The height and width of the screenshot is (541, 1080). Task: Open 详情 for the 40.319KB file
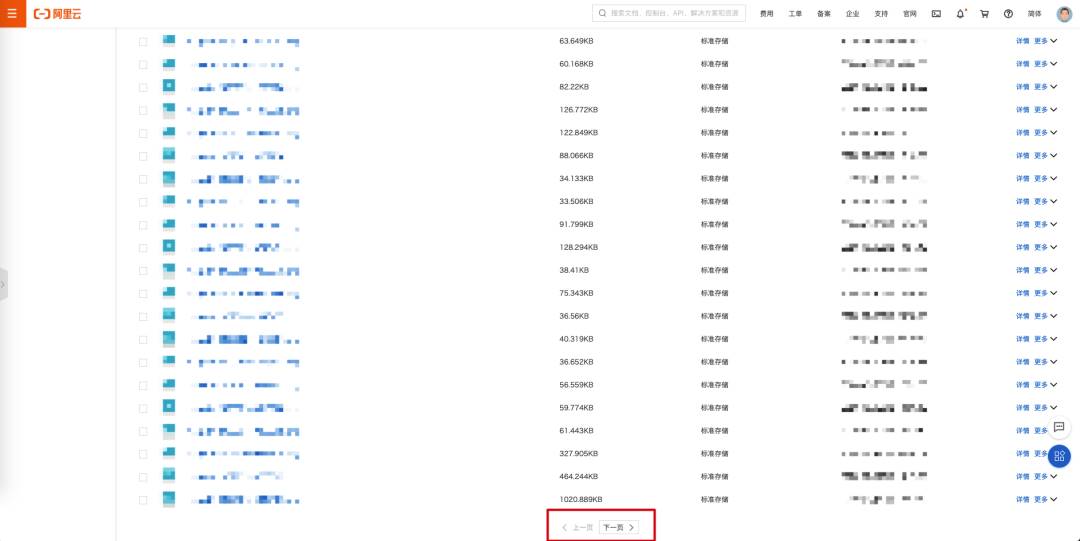[1023, 339]
